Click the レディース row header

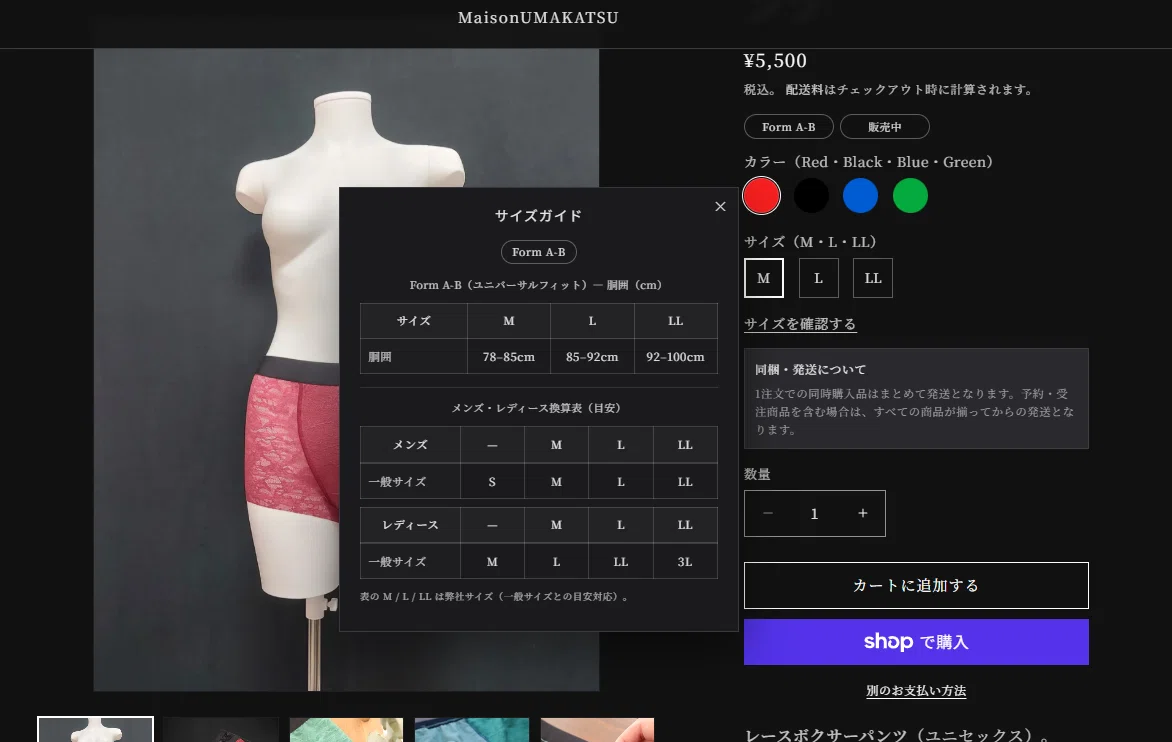click(x=410, y=525)
